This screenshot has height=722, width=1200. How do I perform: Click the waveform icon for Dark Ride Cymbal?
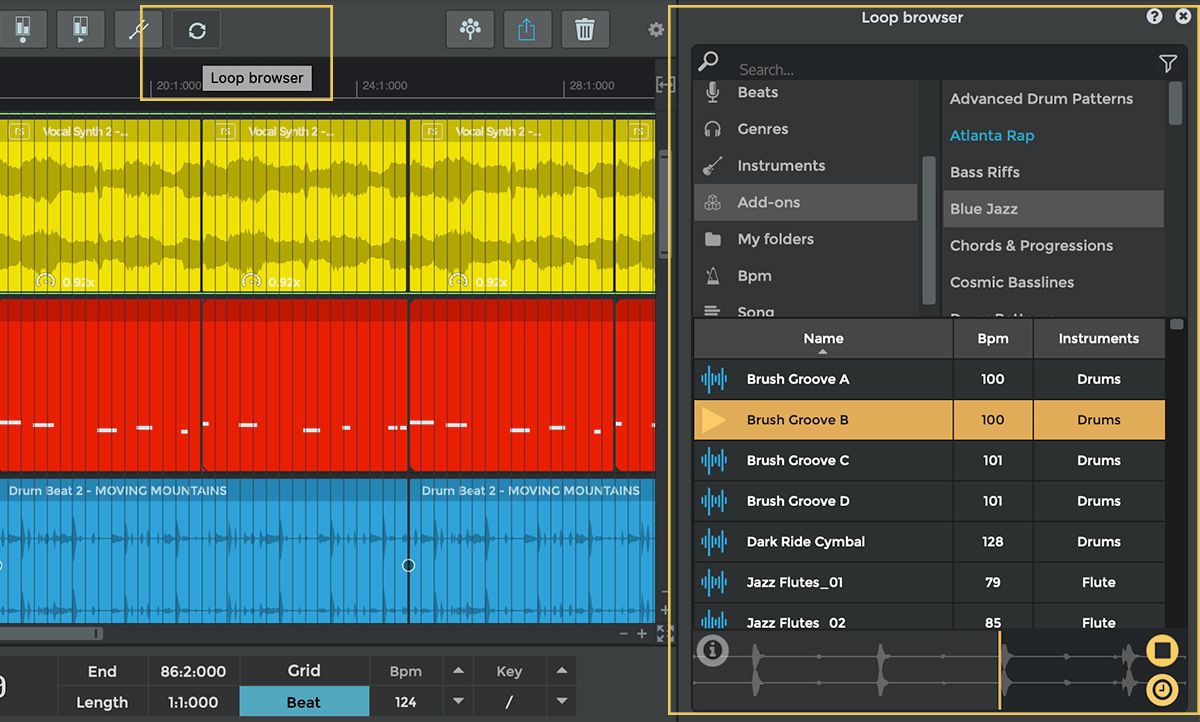click(x=714, y=542)
